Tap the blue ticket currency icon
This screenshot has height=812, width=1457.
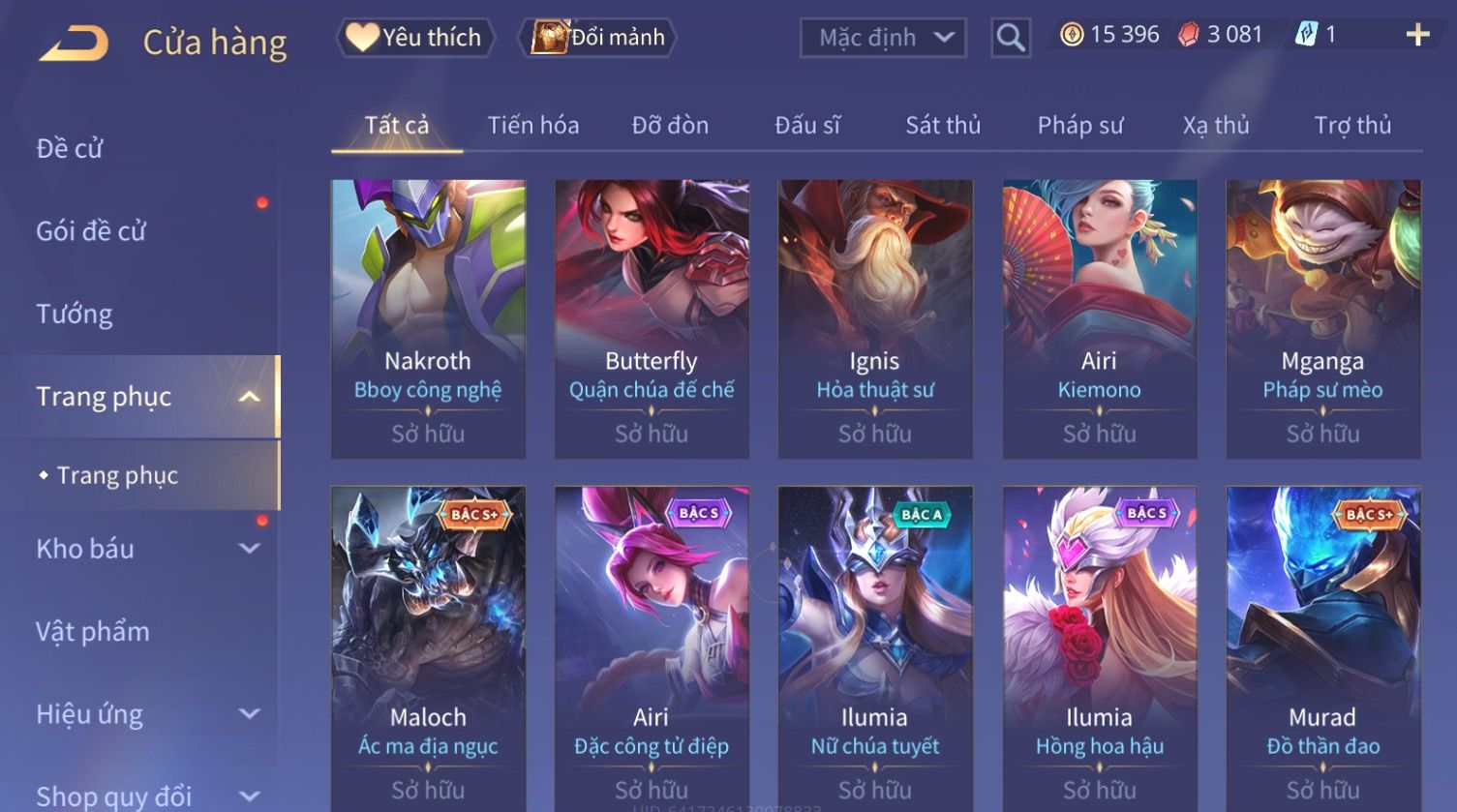coord(1306,35)
